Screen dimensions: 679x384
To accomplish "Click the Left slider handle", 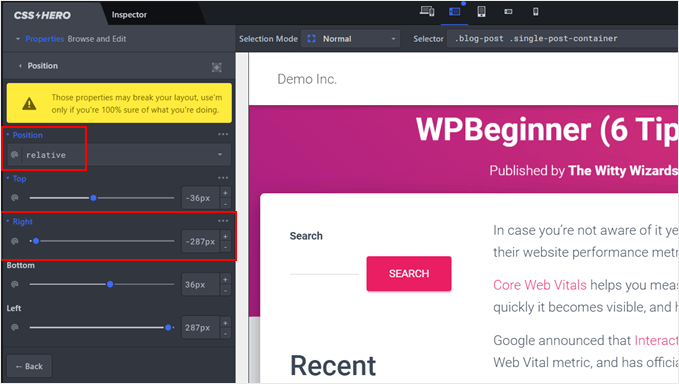I will tap(168, 327).
